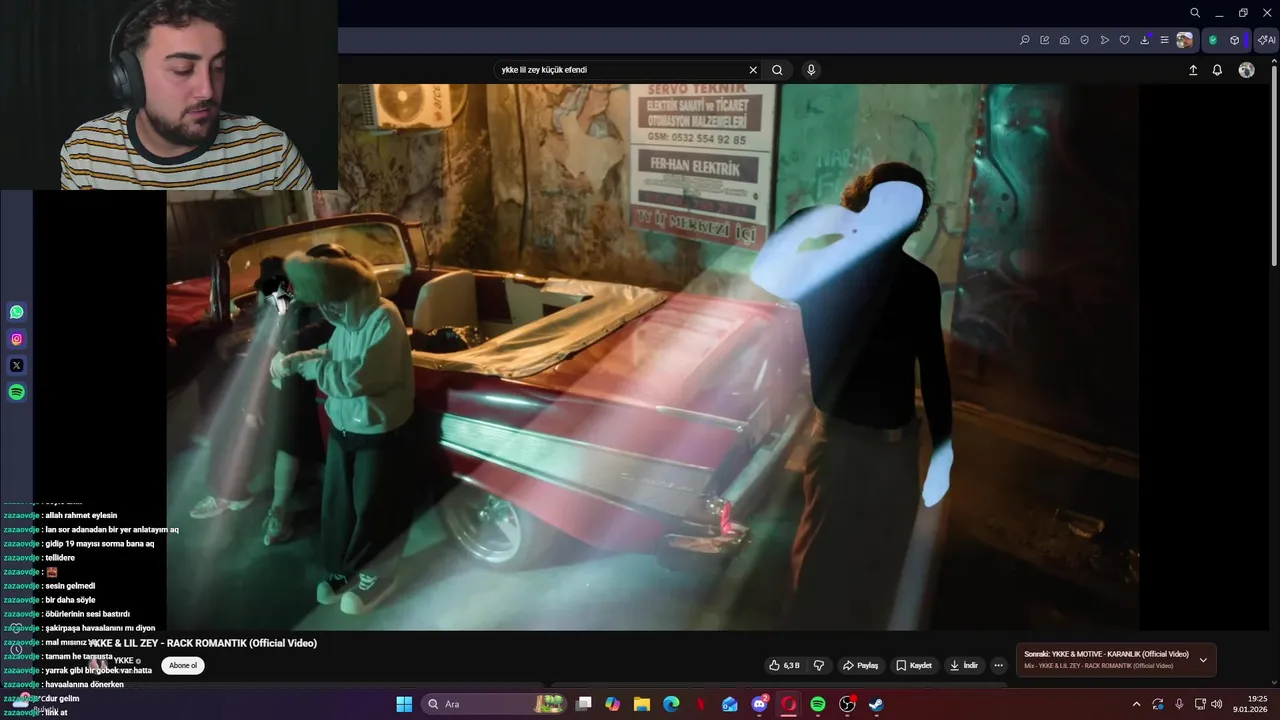Viewport: 1280px width, 720px height.
Task: Open the Windows Start menu
Action: click(404, 704)
